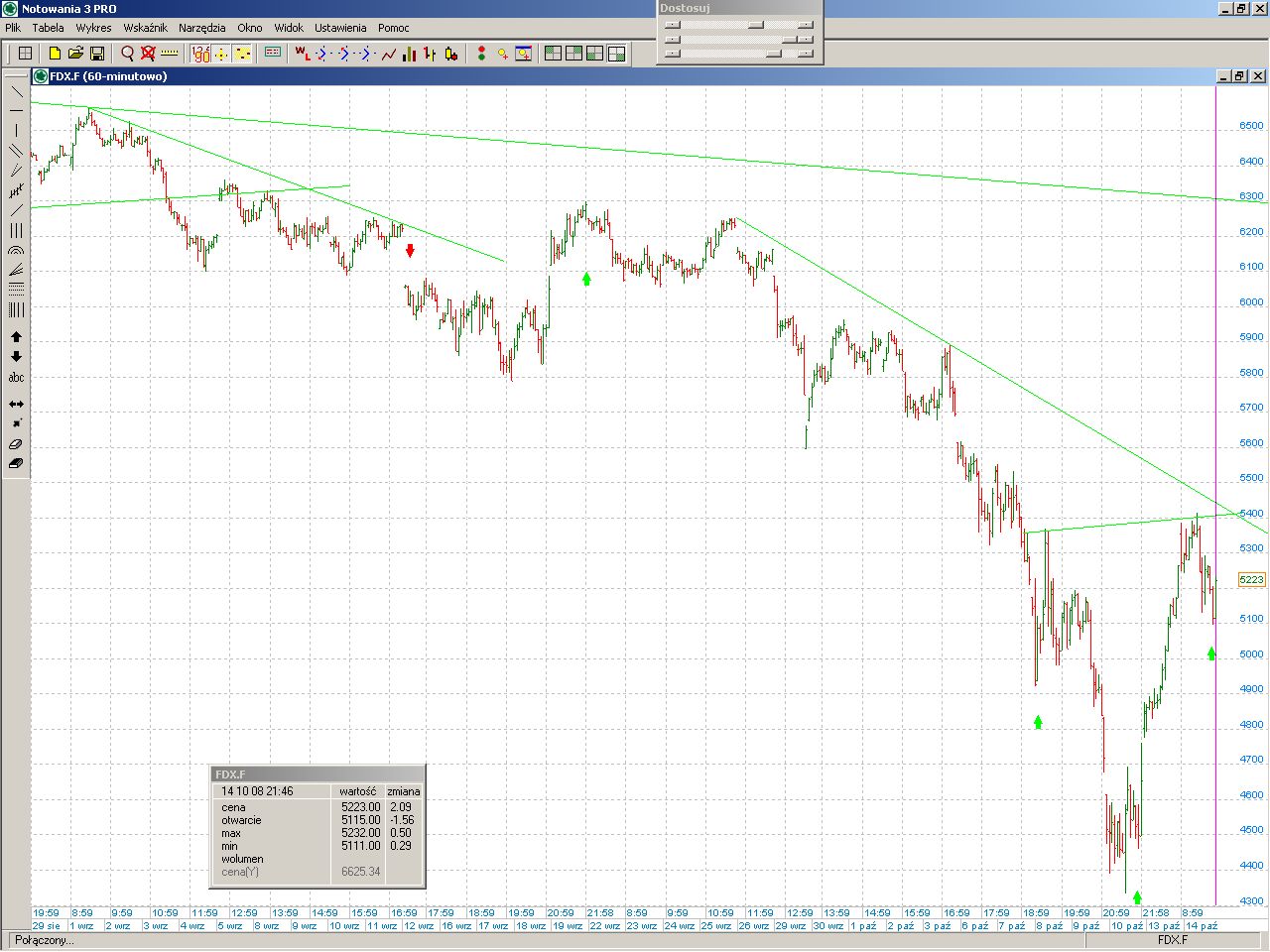Viewport: 1270px width, 952px height.
Task: Toggle the yellow dotted-line toolbar icon
Action: (x=243, y=54)
